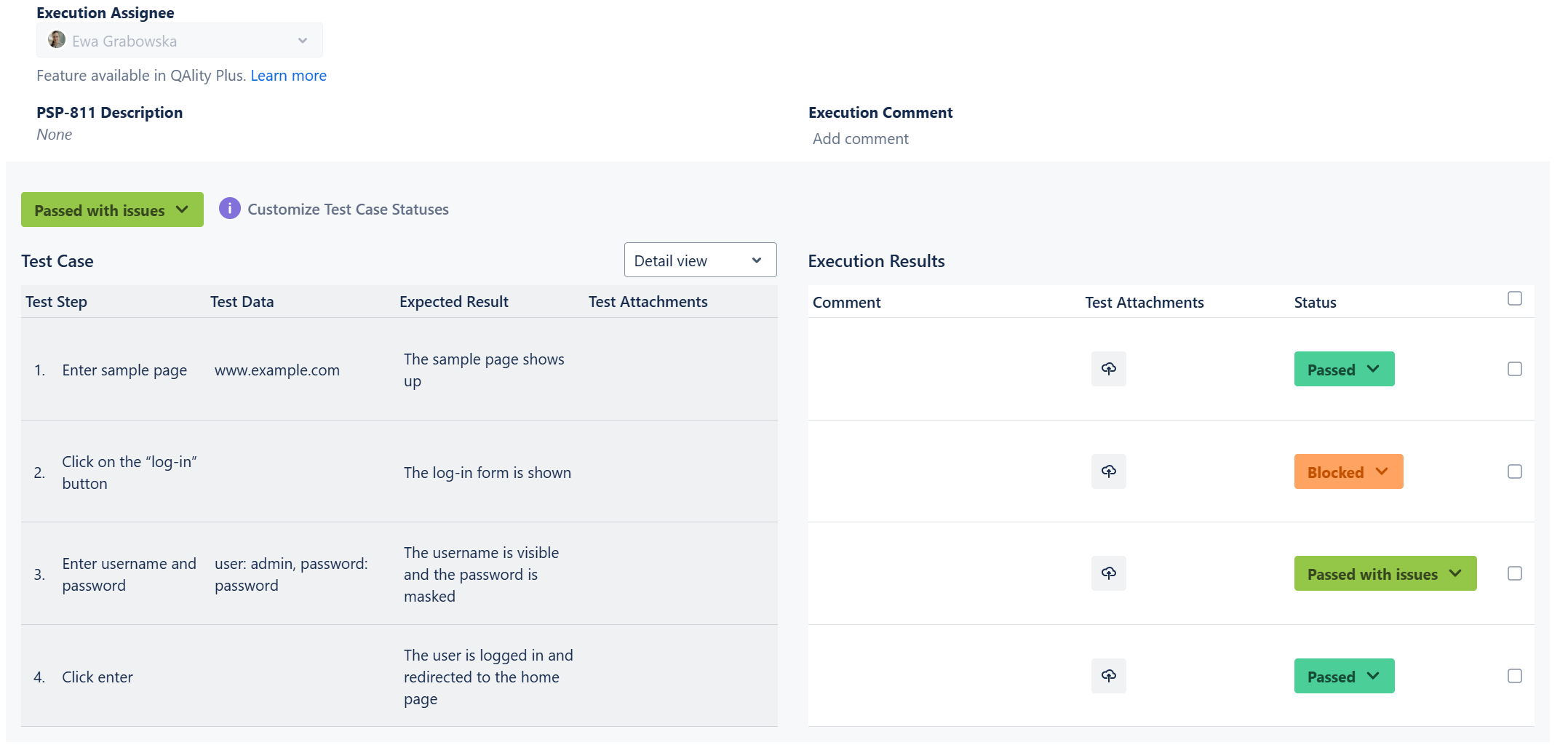Check the box for the Blocked step

(x=1515, y=471)
